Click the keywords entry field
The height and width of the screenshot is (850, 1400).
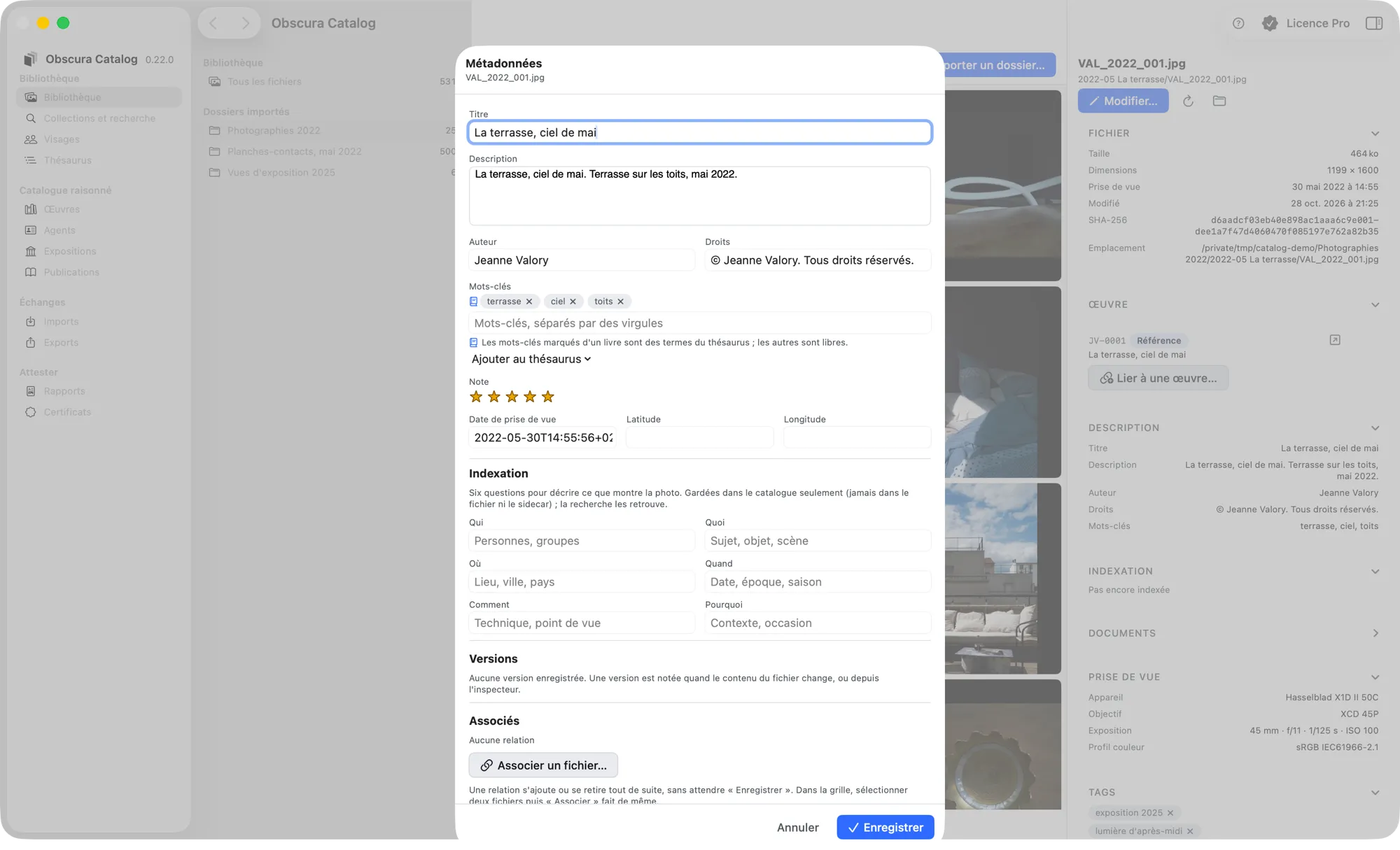coord(699,323)
